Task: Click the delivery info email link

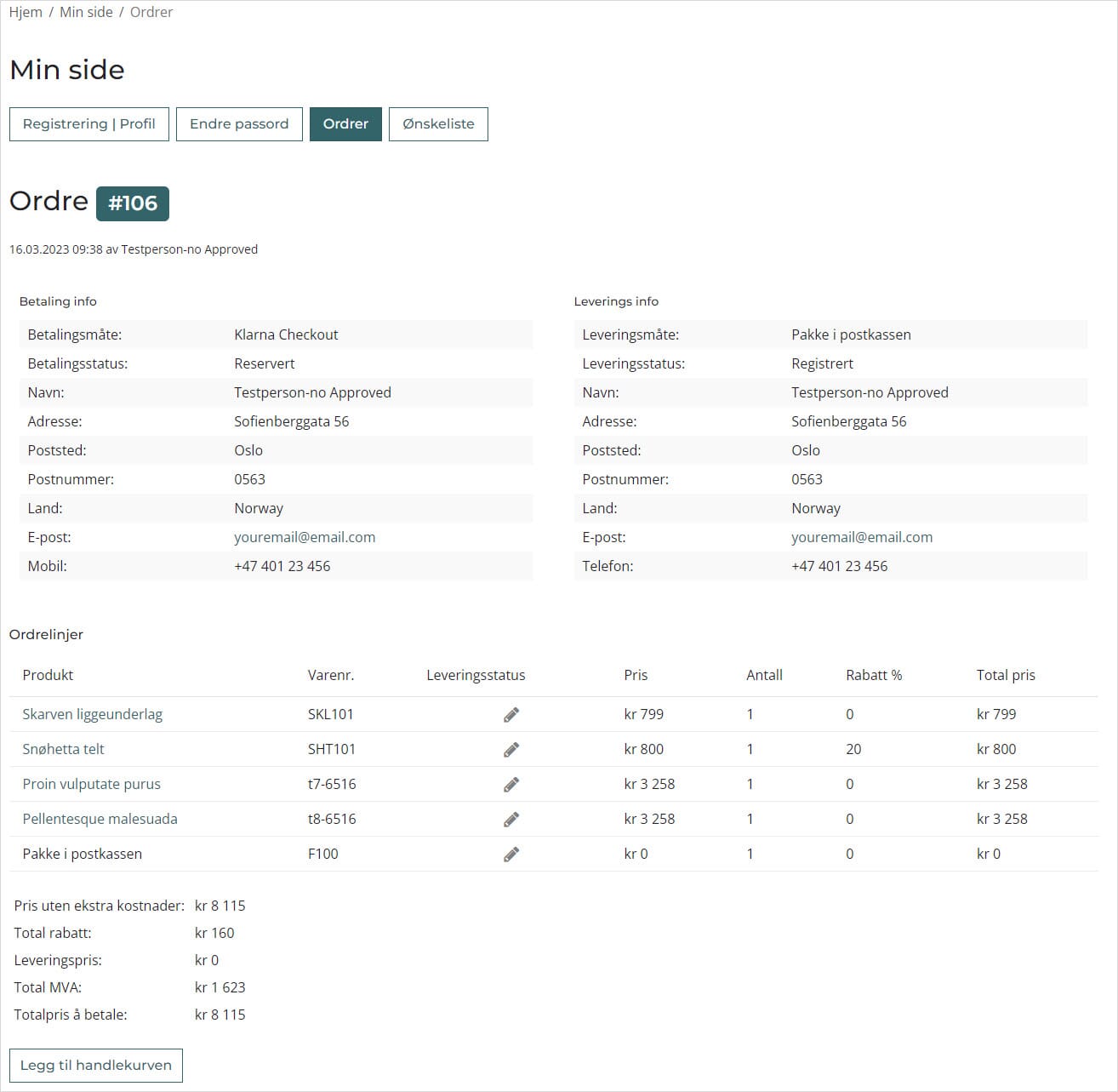Action: [x=862, y=537]
